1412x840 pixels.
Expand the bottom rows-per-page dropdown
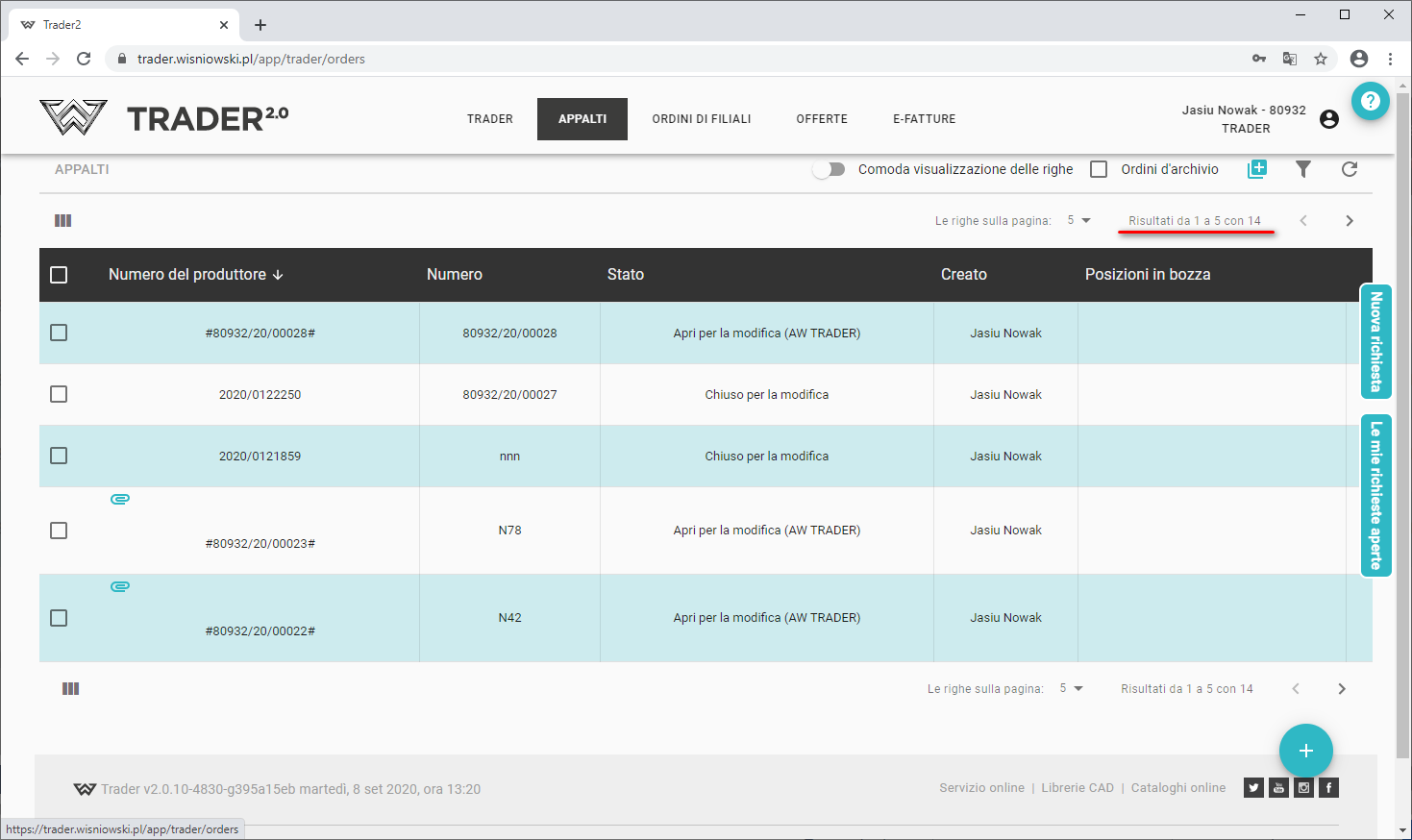click(x=1071, y=688)
